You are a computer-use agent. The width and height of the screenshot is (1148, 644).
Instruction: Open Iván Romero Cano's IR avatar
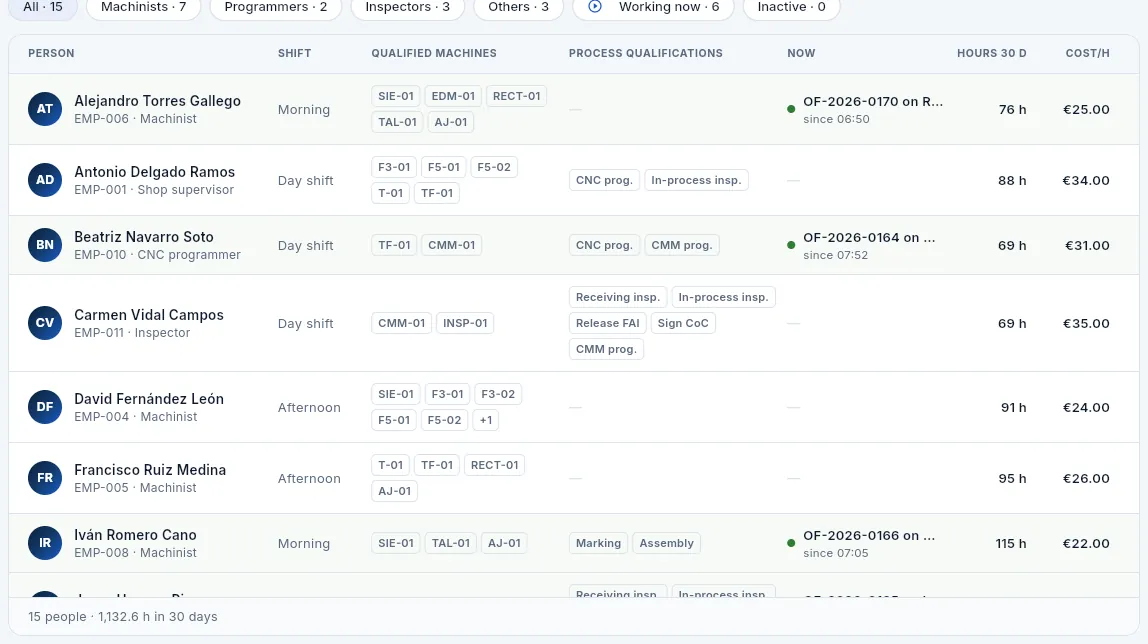[x=45, y=544]
